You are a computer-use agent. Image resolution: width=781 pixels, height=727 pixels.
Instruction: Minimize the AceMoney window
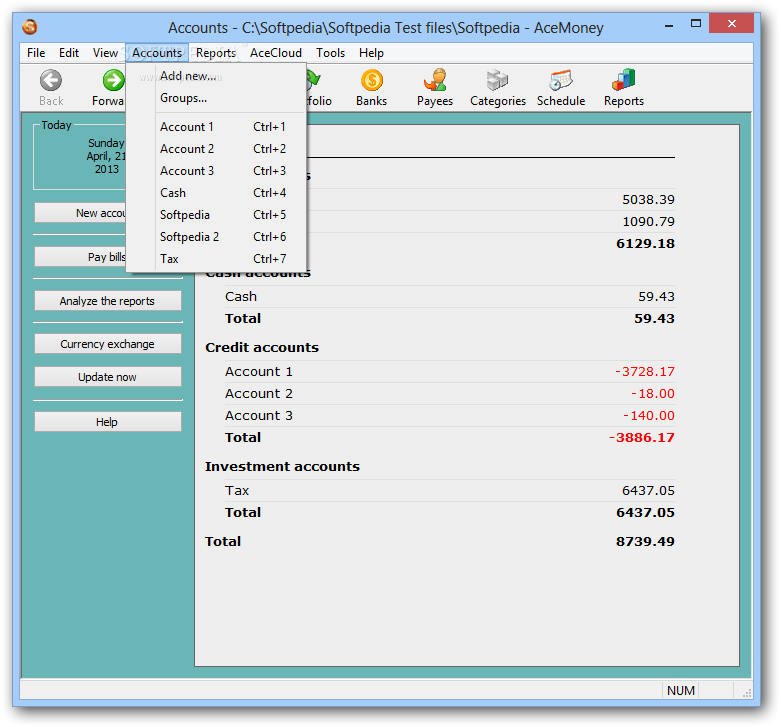click(x=669, y=24)
